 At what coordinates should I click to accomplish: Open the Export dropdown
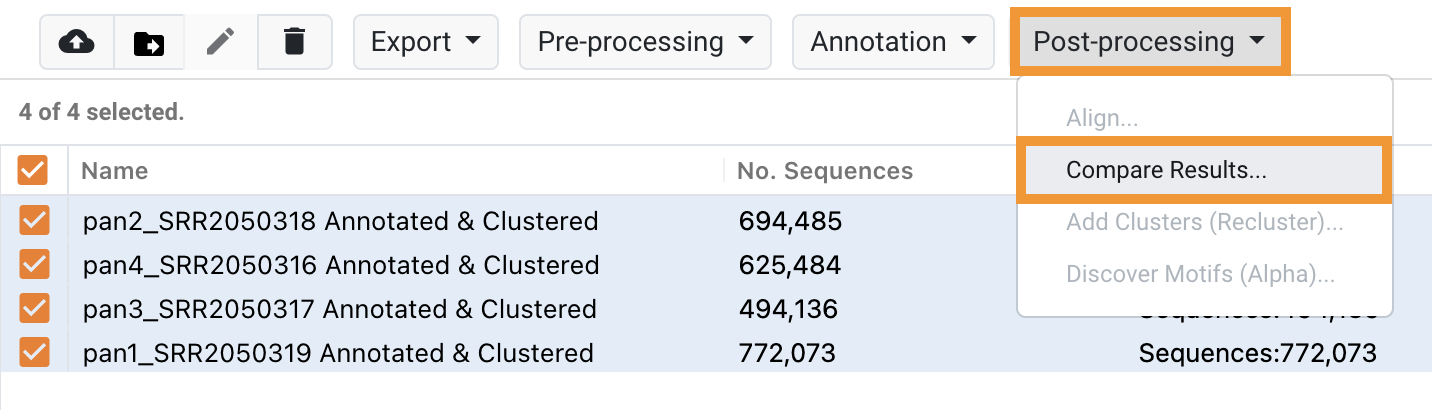click(426, 42)
